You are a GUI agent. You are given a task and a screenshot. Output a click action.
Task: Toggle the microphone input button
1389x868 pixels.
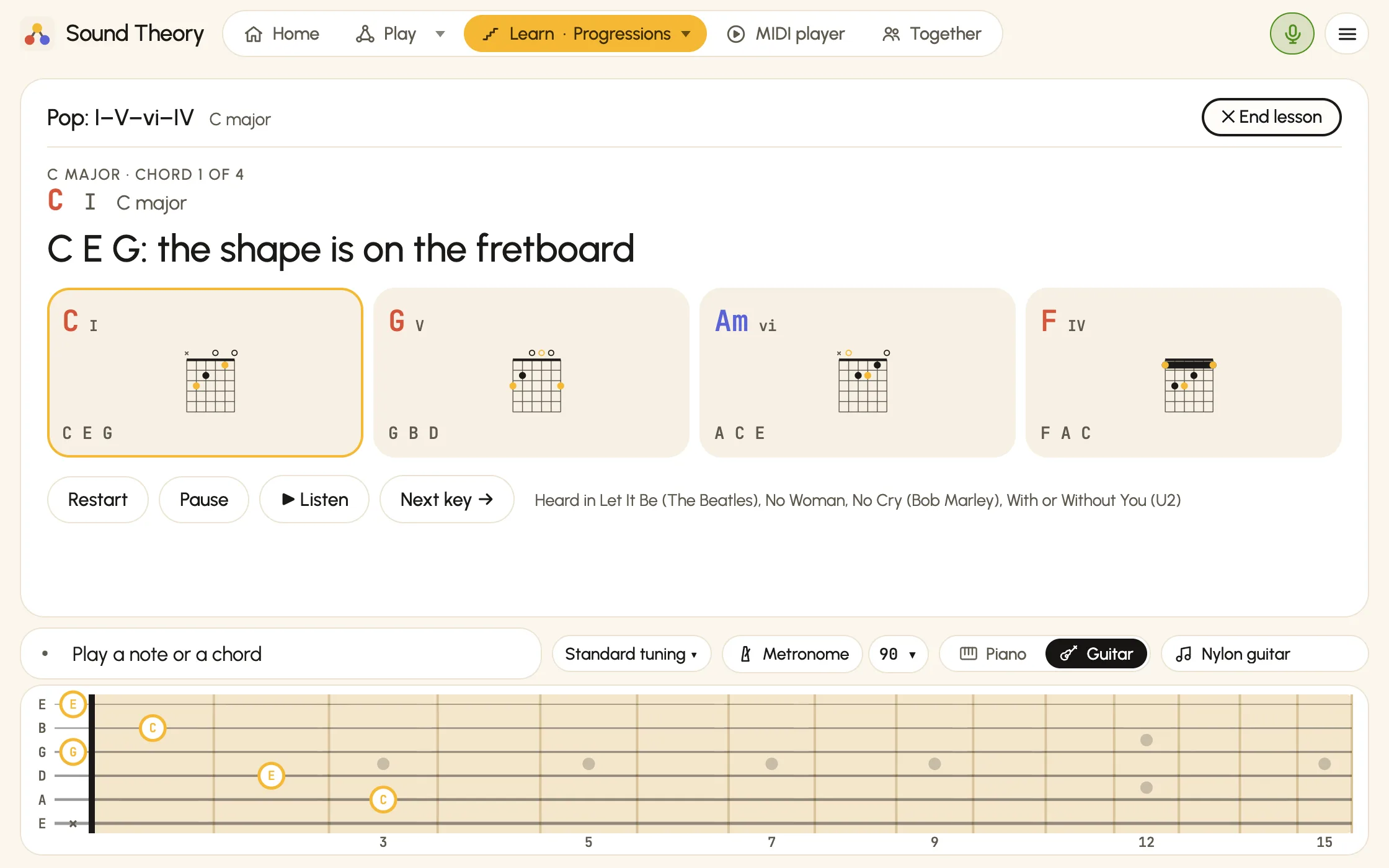tap(1292, 33)
